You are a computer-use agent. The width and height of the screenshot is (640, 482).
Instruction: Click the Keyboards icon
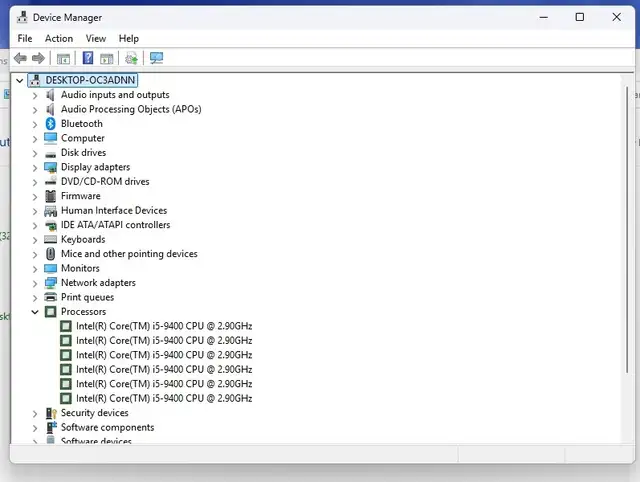pyautogui.click(x=51, y=239)
